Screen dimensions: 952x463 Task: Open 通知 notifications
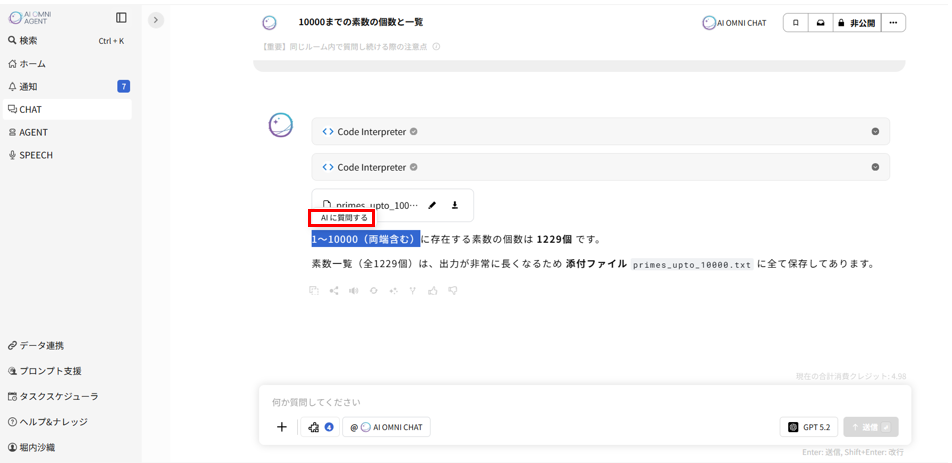coord(67,87)
